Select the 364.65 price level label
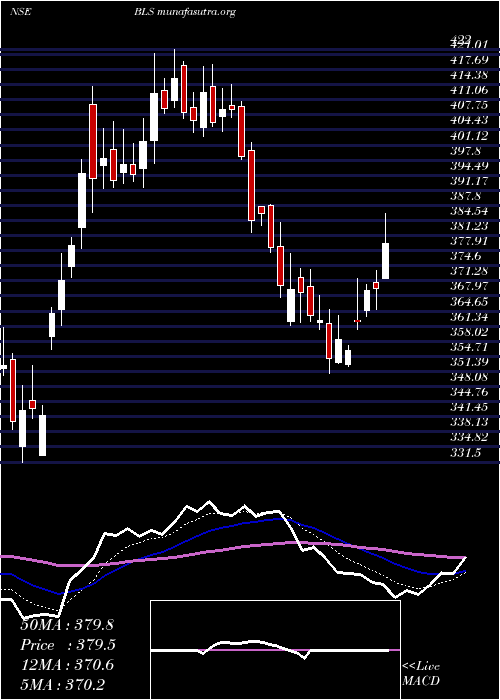The height and width of the screenshot is (700, 500). 469,302
